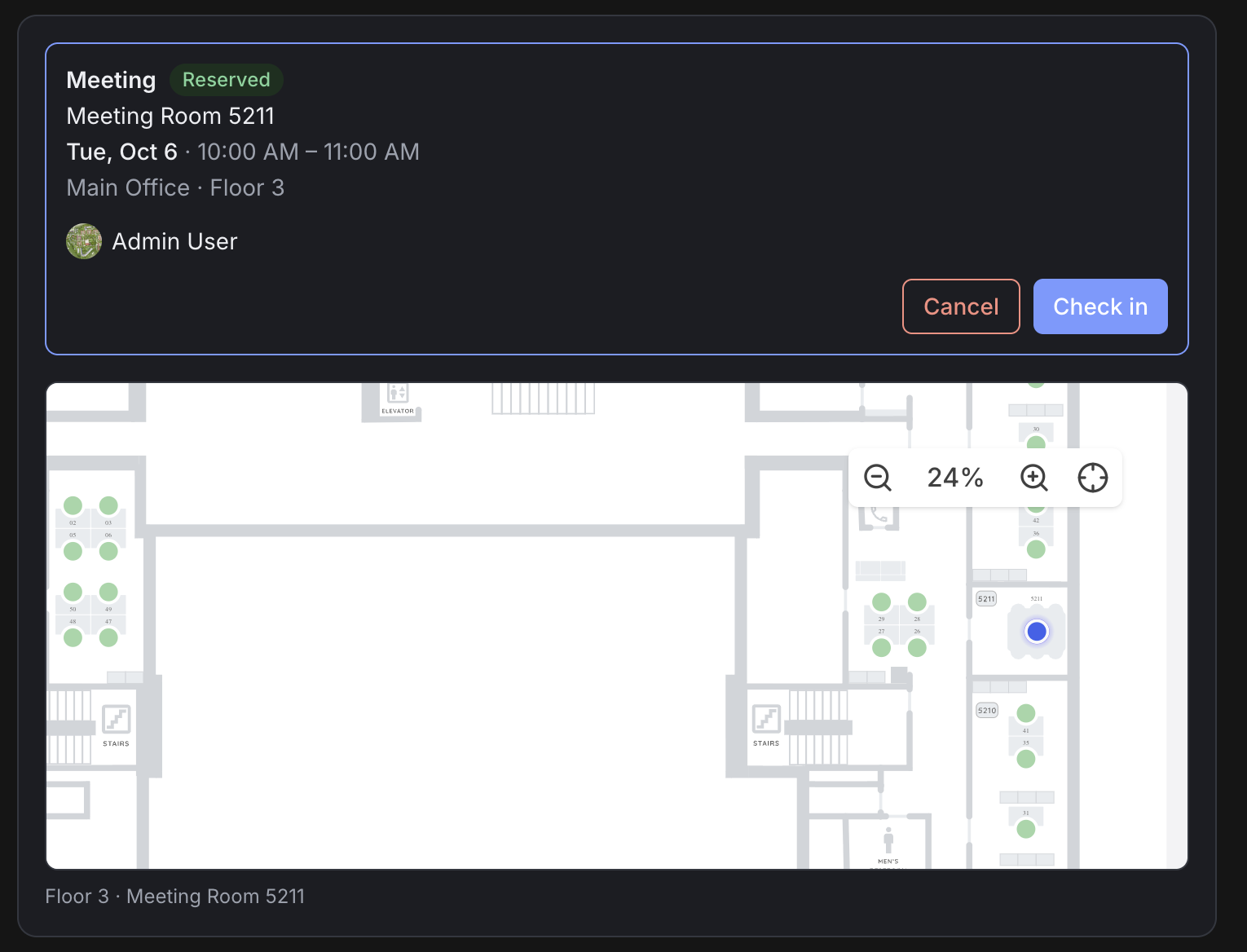Image resolution: width=1247 pixels, height=952 pixels.
Task: Select available desk 41 dot
Action: coord(1026,713)
